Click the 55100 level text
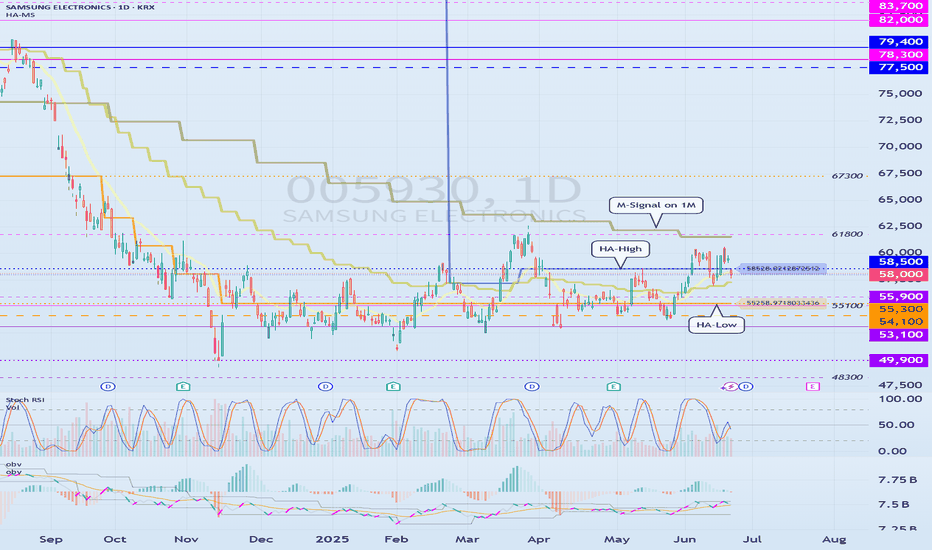This screenshot has height=550, width=932. pos(847,306)
